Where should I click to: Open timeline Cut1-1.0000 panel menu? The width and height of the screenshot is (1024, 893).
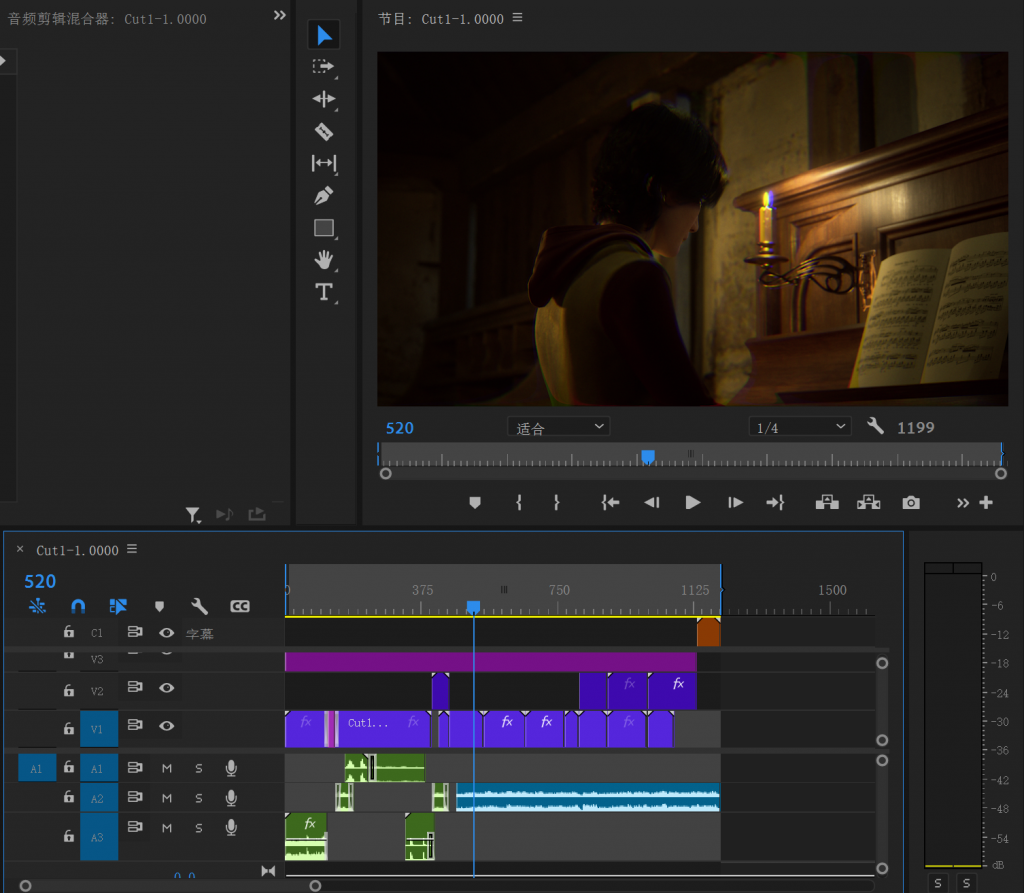pos(132,549)
